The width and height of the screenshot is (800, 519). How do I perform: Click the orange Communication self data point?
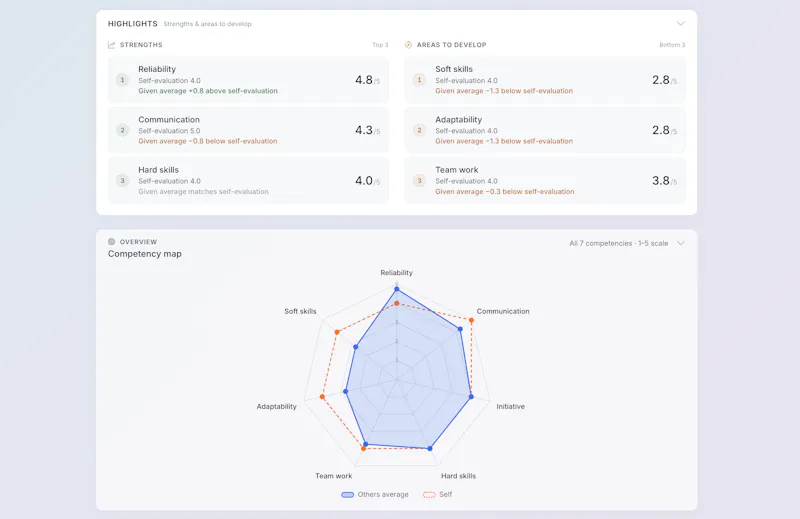(x=471, y=320)
